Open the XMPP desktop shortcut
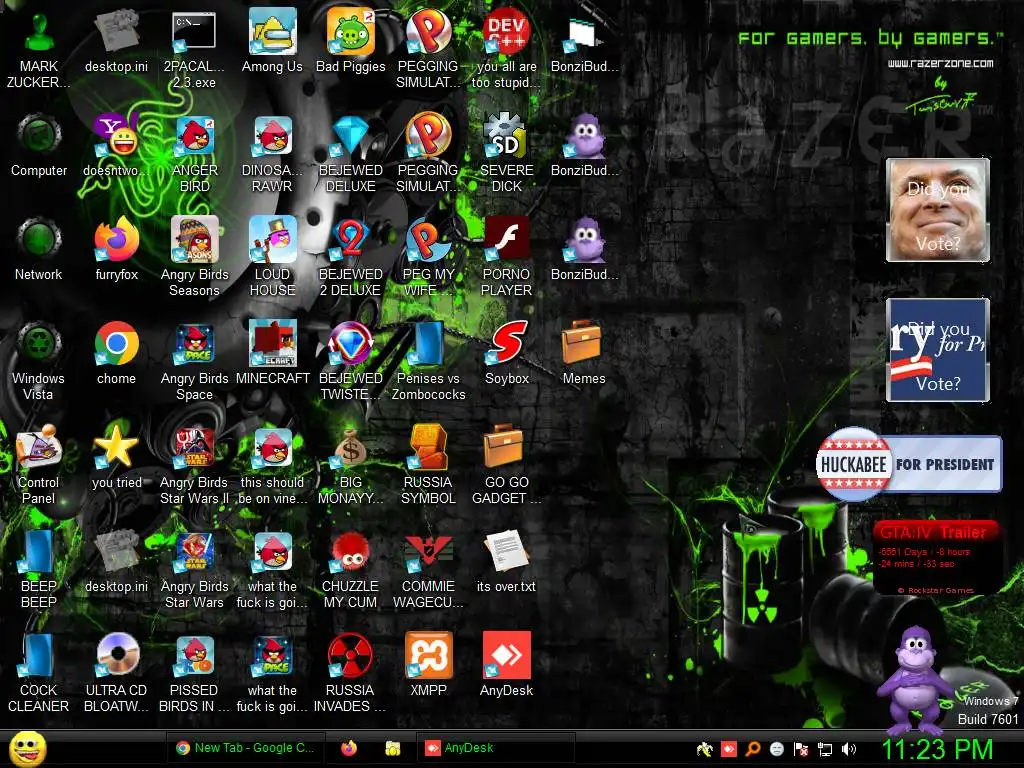This screenshot has height=768, width=1024. [428, 665]
